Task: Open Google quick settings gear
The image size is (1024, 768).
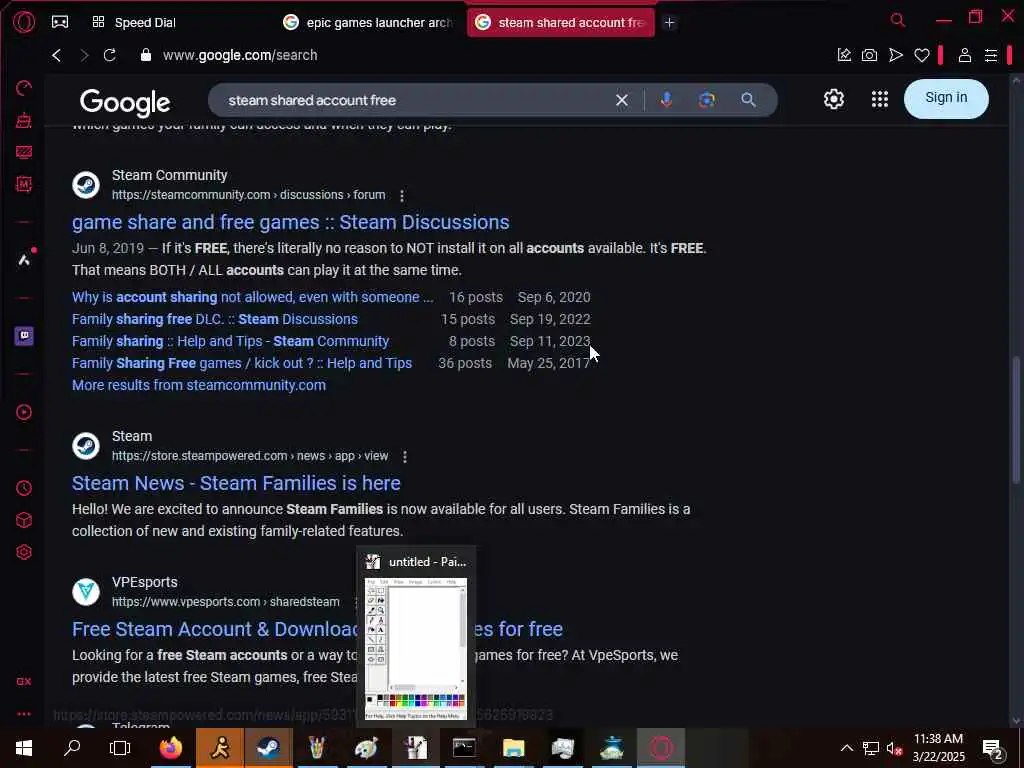Action: 834,99
